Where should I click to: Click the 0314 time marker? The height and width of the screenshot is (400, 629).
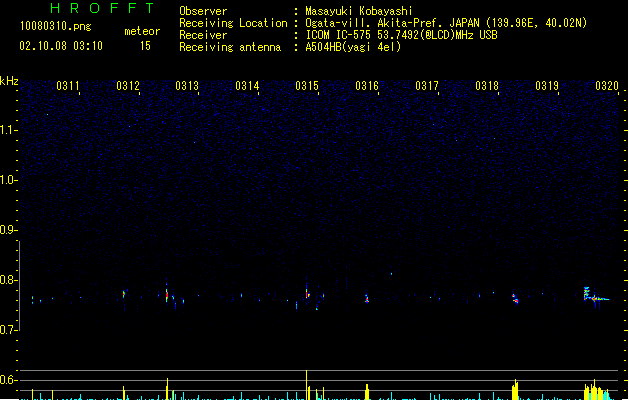[248, 86]
